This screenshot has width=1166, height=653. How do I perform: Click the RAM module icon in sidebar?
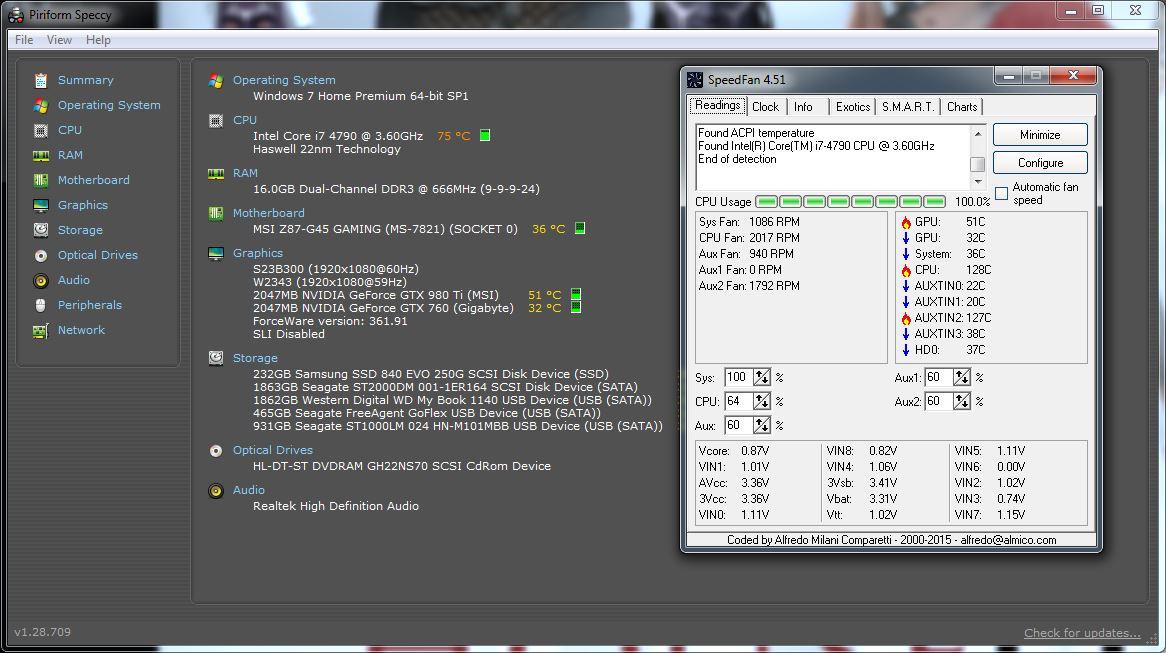pyautogui.click(x=41, y=155)
